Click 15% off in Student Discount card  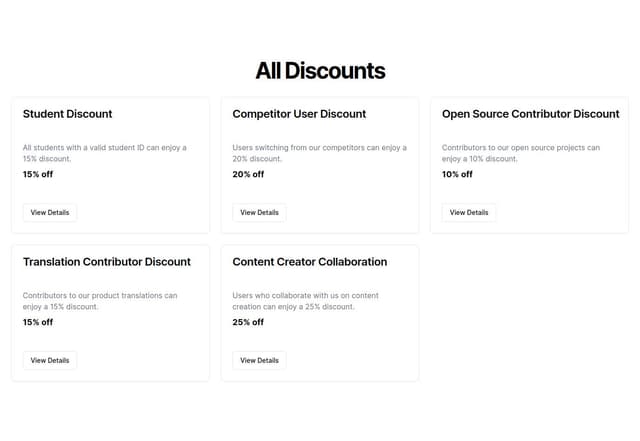coord(38,174)
